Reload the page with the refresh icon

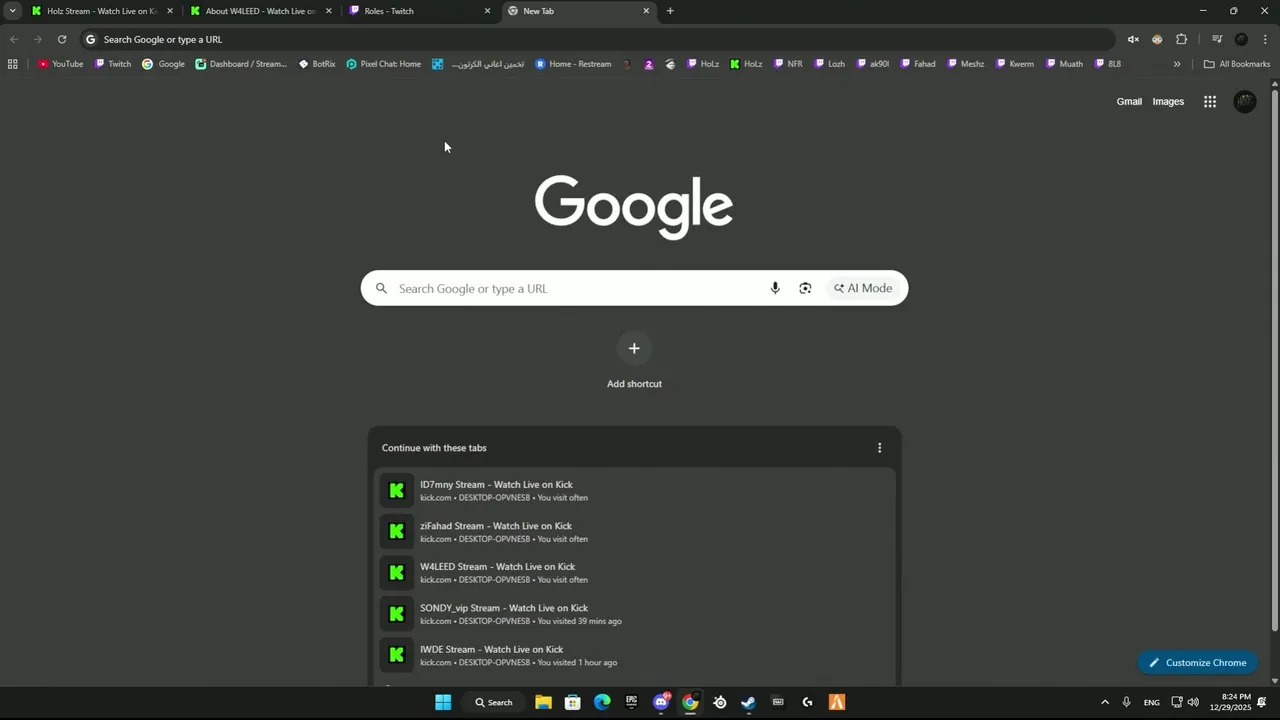(x=62, y=39)
